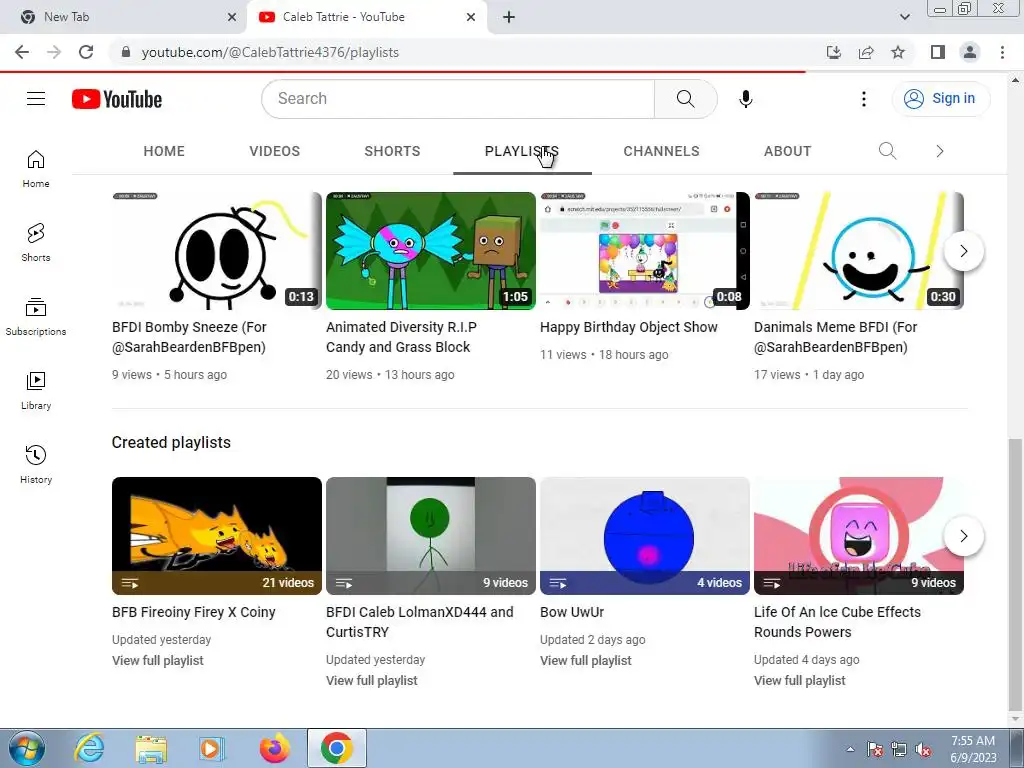The width and height of the screenshot is (1024, 768).
Task: Switch to the VIDEOS channel tab
Action: coord(274,151)
